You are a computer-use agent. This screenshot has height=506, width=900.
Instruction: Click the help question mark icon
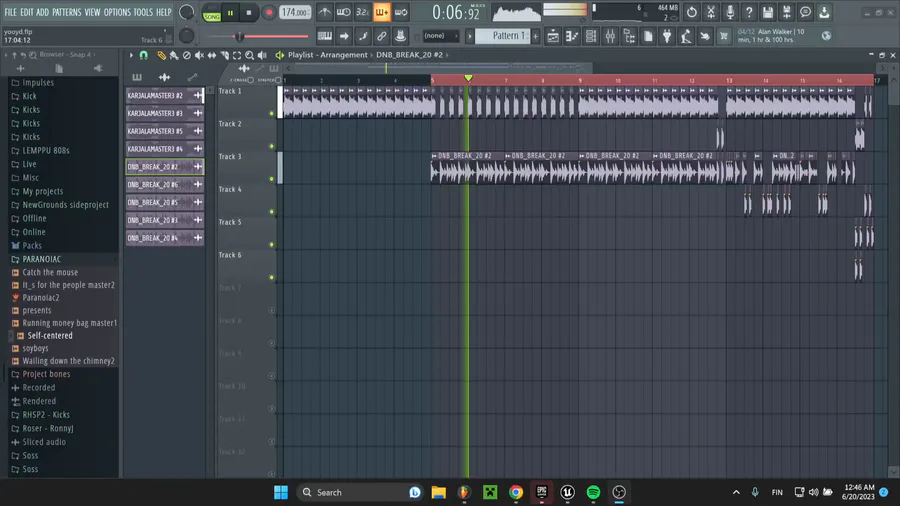tap(748, 12)
